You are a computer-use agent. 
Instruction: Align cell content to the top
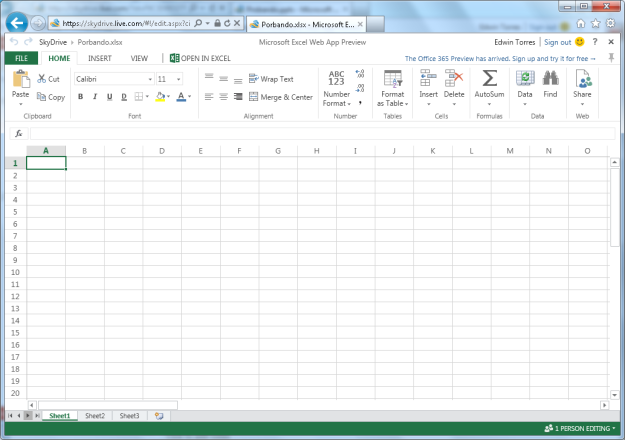click(x=209, y=76)
